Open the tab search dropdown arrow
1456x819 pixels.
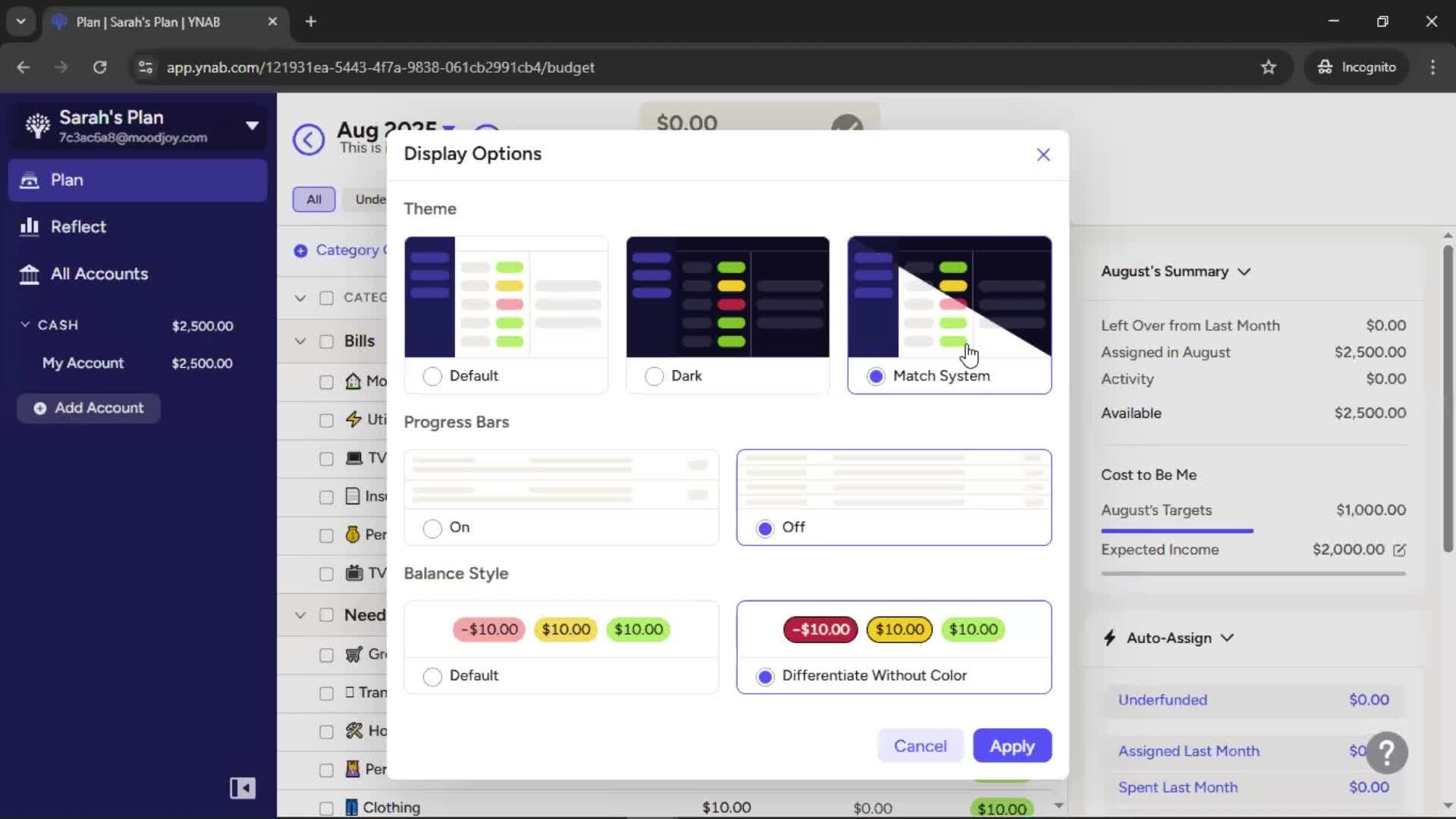20,22
